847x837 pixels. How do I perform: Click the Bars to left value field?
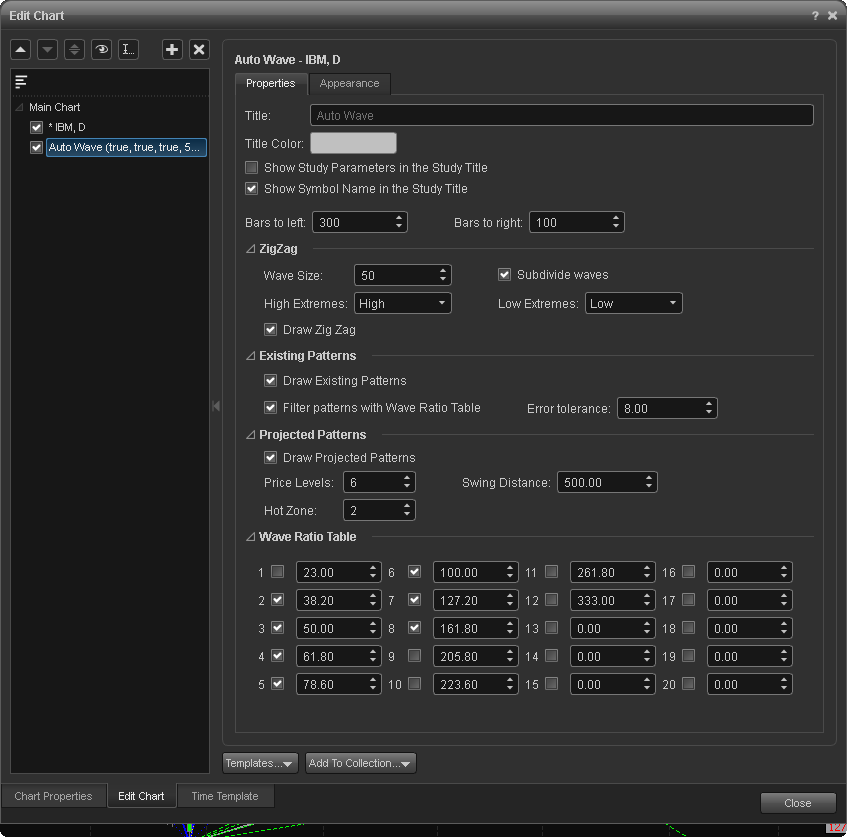pos(353,222)
